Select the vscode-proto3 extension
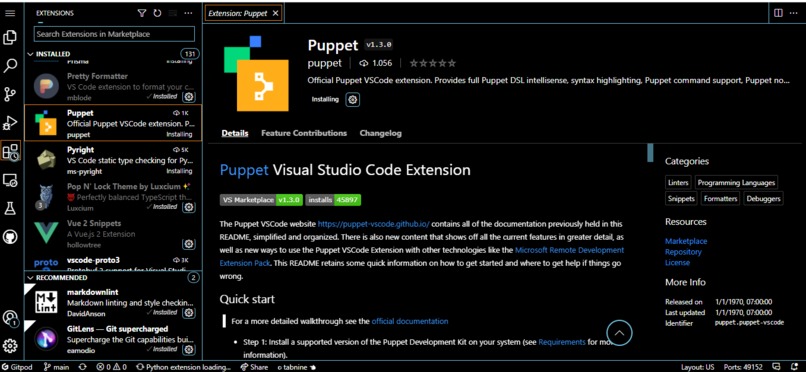The width and height of the screenshot is (806, 372). [x=113, y=262]
